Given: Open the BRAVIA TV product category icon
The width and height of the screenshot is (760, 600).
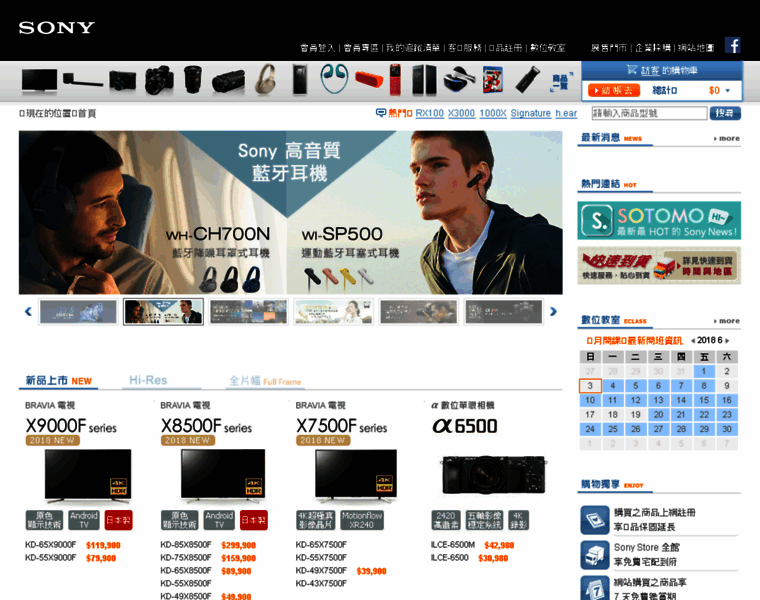Looking at the screenshot, I should click(x=39, y=80).
